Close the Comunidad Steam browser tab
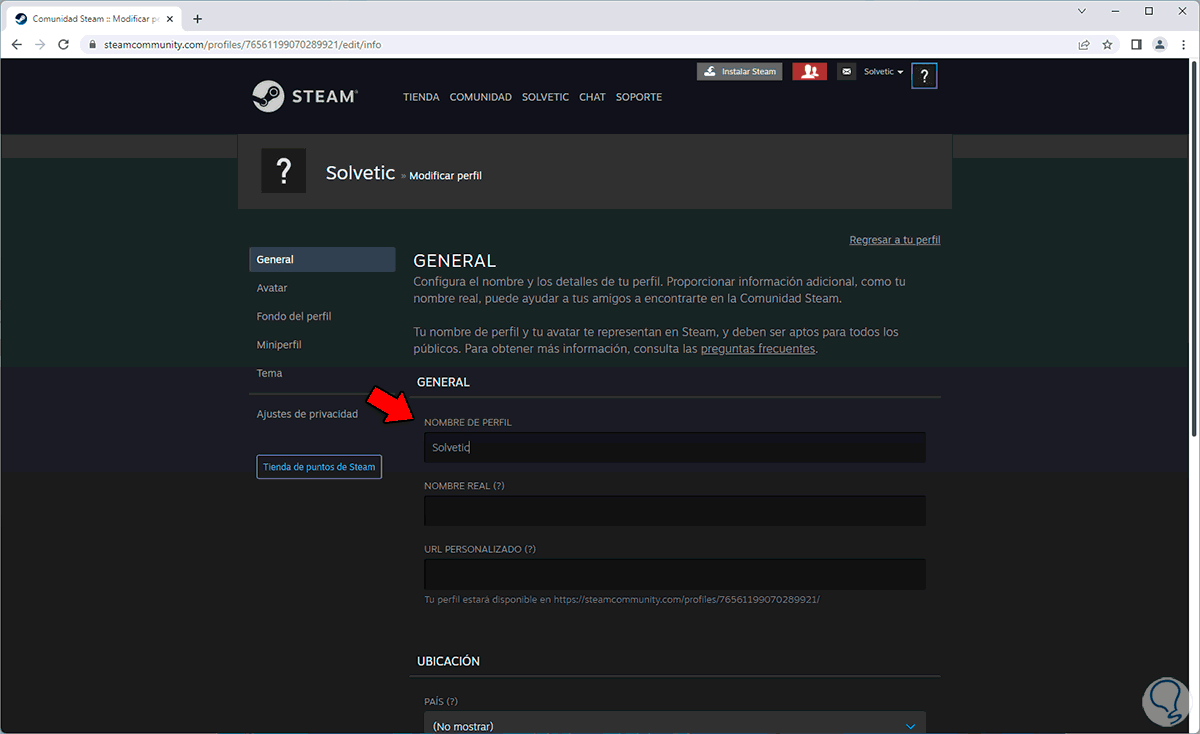The height and width of the screenshot is (734, 1200). (170, 19)
